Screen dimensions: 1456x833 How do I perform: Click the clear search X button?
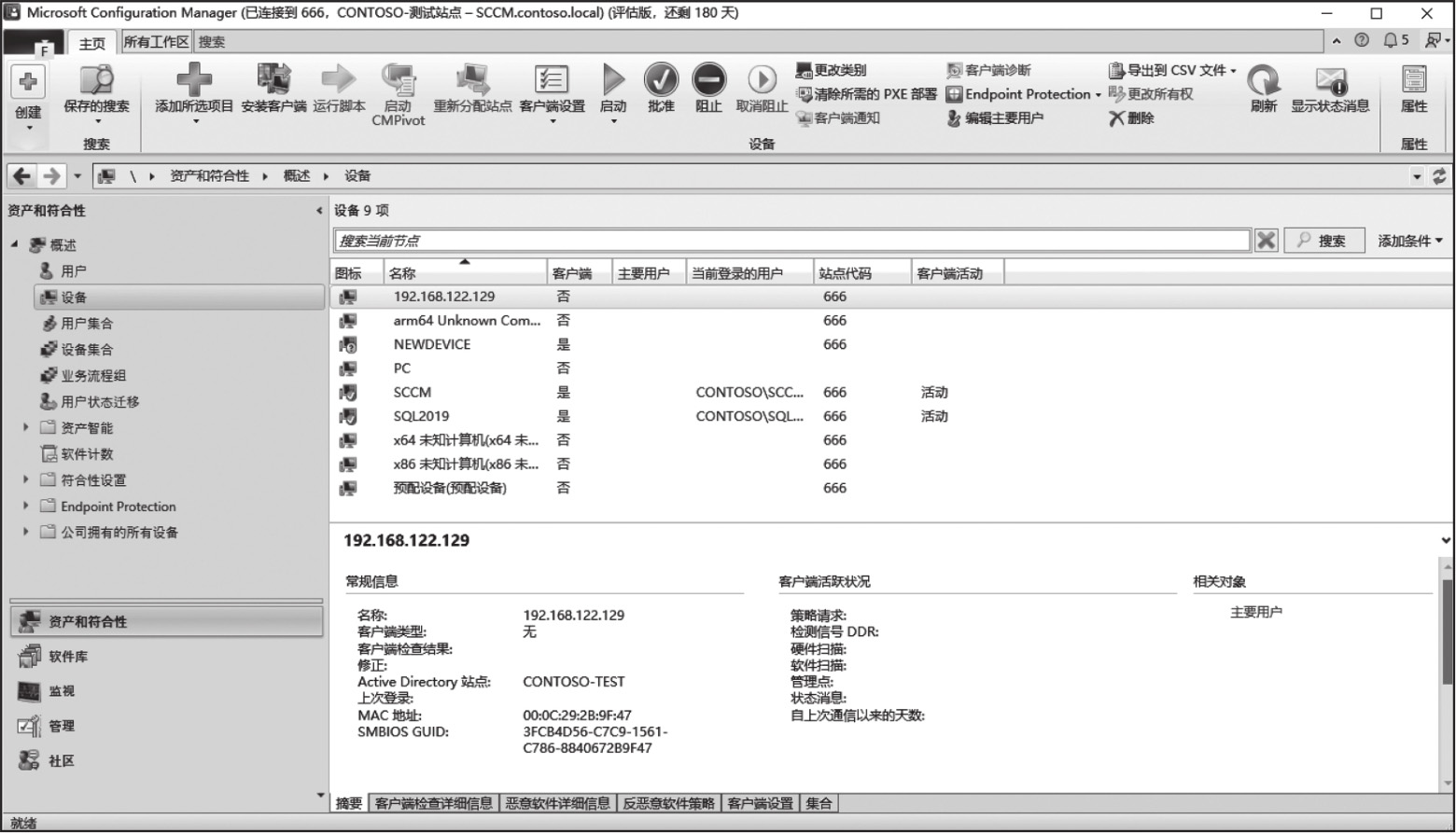coord(1266,241)
